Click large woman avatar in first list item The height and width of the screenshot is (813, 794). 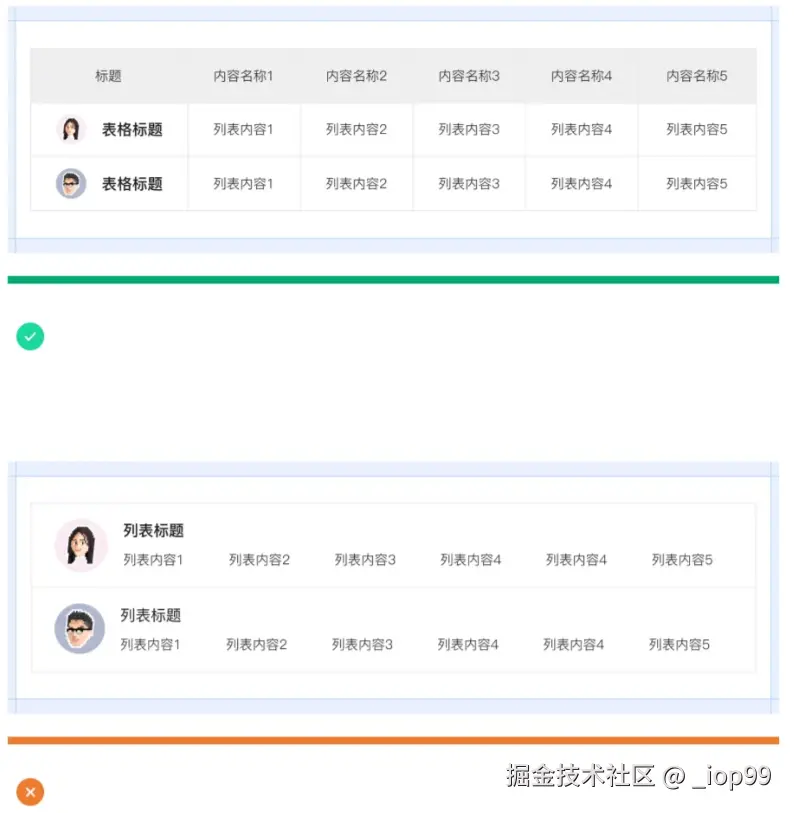point(81,545)
